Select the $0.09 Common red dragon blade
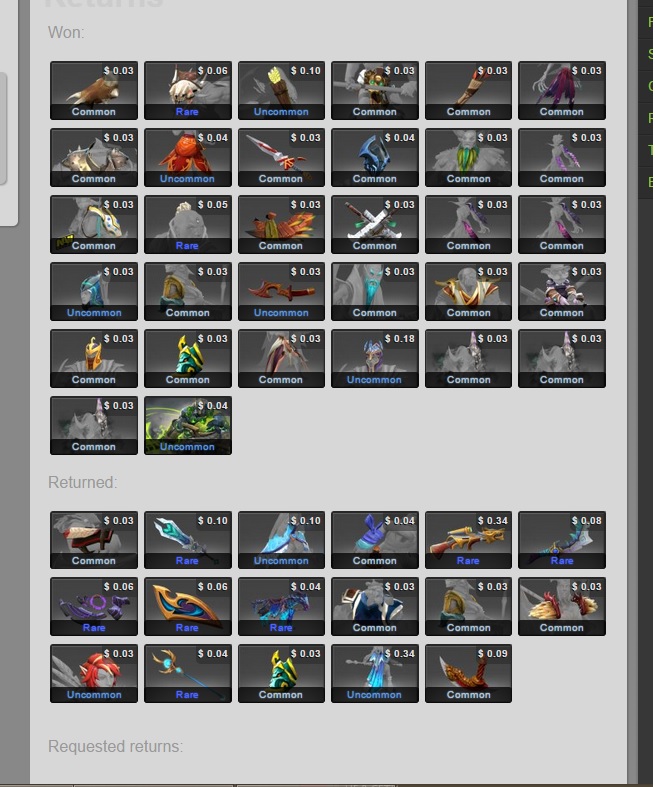The width and height of the screenshot is (655, 787). click(468, 674)
